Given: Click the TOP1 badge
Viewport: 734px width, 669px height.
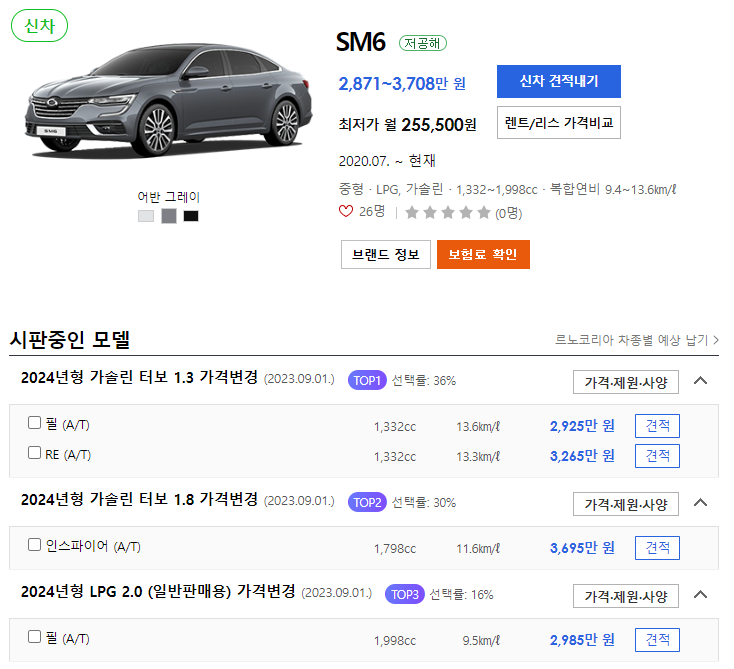Looking at the screenshot, I should pyautogui.click(x=367, y=380).
